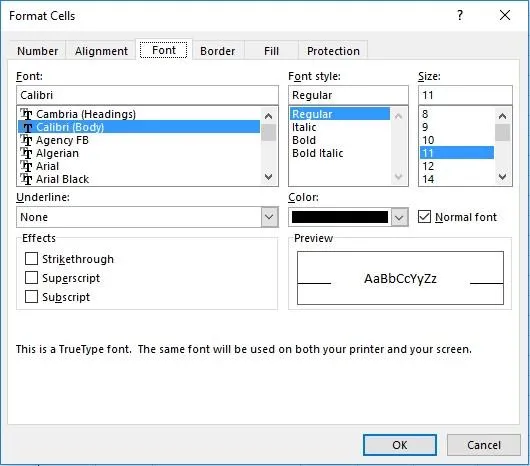Uncheck the Normal font checkbox
The width and height of the screenshot is (530, 466).
point(424,217)
